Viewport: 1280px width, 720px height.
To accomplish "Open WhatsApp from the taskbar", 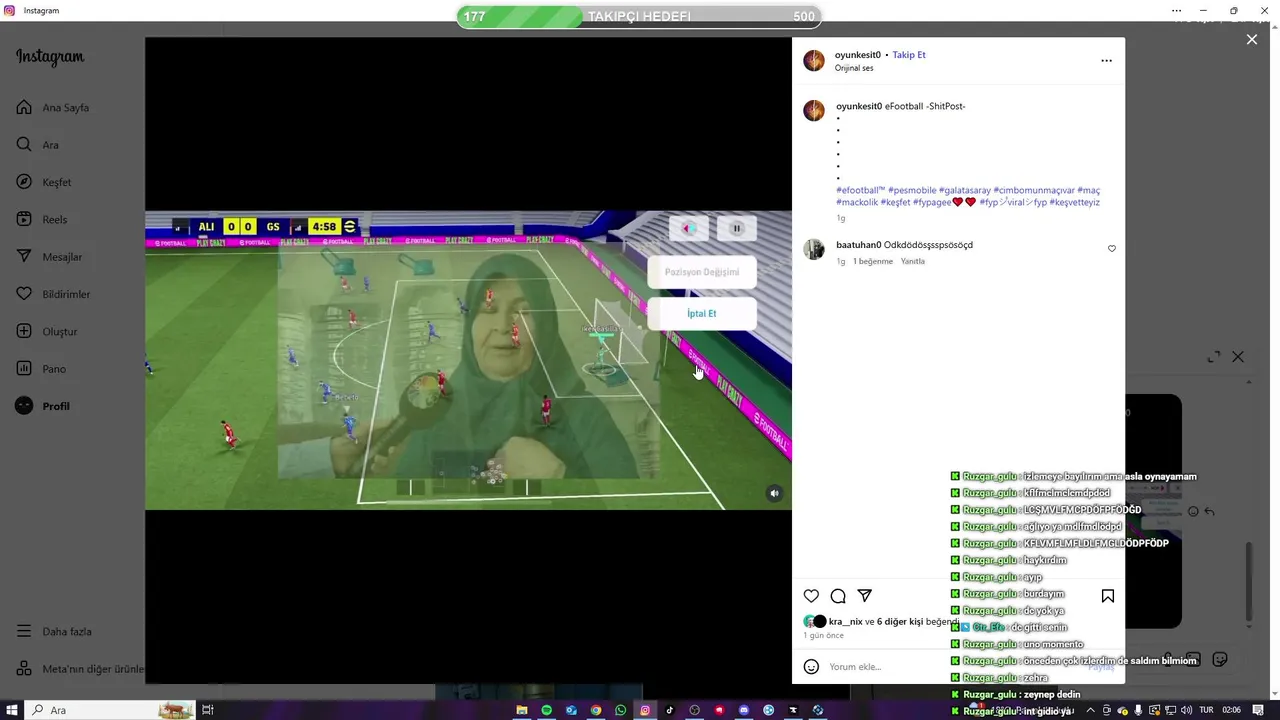I will point(621,710).
